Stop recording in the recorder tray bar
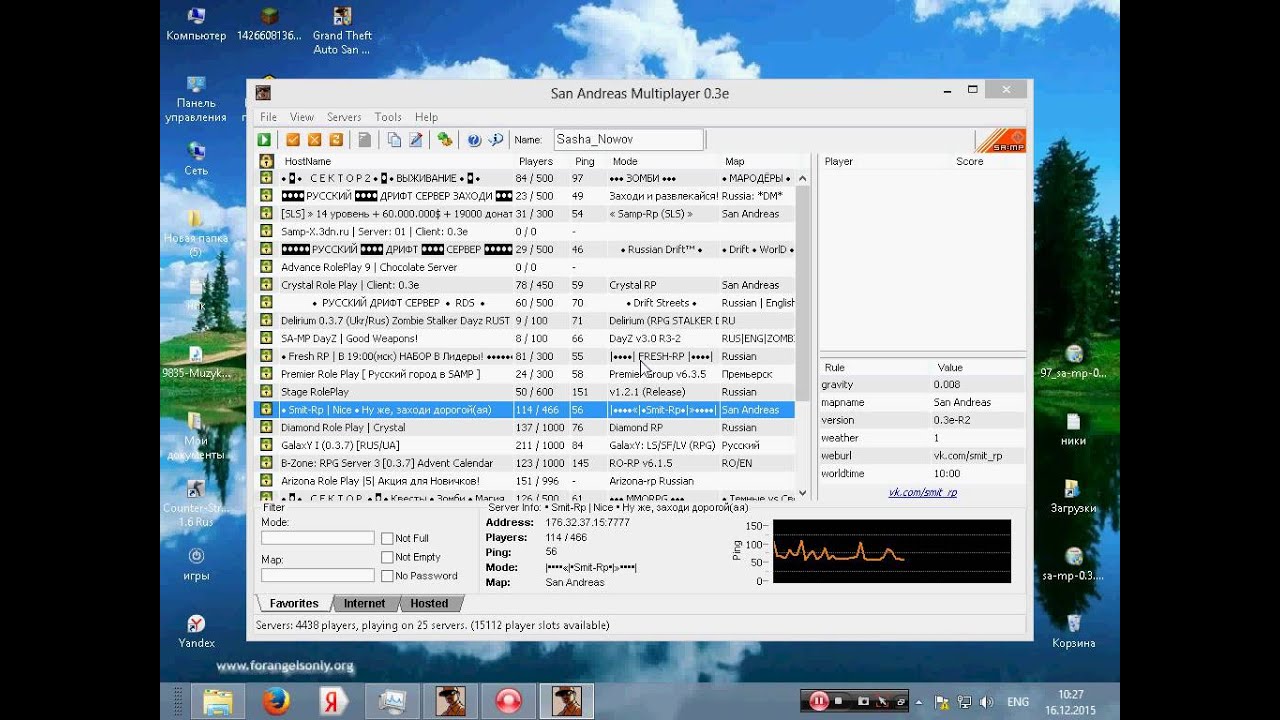Image resolution: width=1280 pixels, height=720 pixels. click(839, 701)
